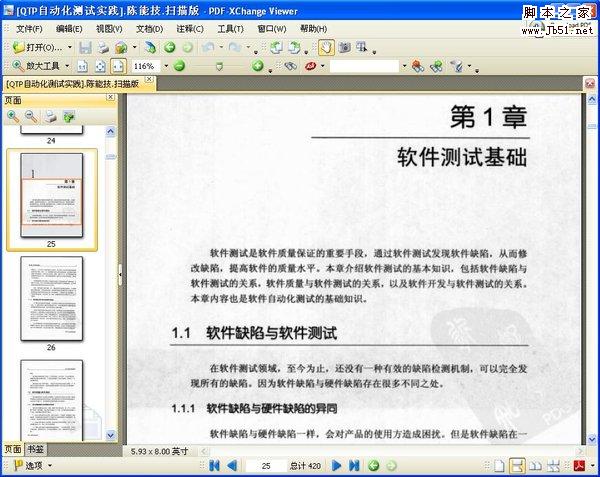Open the 编辑(E) menu

(69, 29)
